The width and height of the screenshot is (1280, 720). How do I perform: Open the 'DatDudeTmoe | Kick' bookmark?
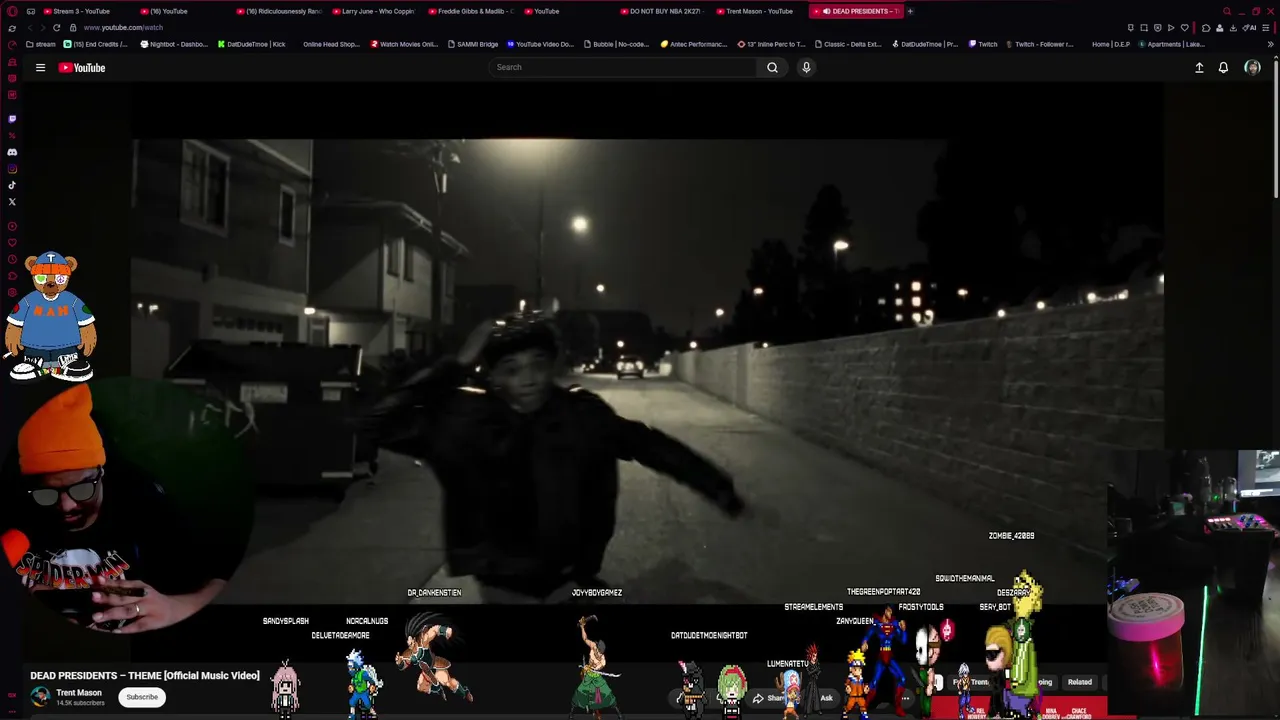(250, 44)
